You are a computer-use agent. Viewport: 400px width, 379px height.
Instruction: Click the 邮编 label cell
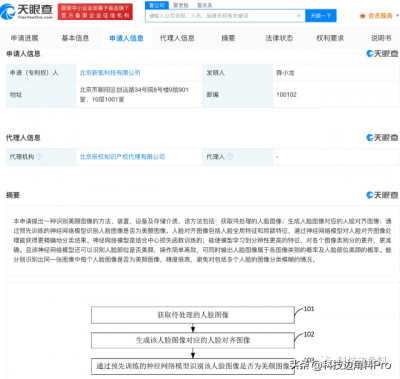point(238,95)
